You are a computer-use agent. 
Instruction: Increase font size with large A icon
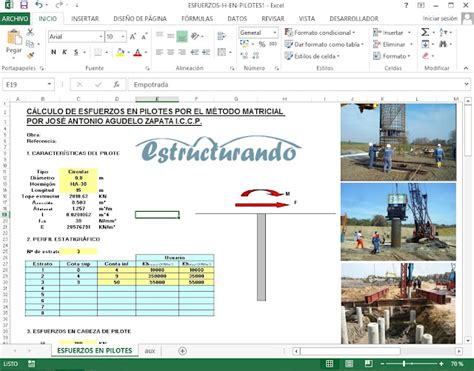click(133, 37)
